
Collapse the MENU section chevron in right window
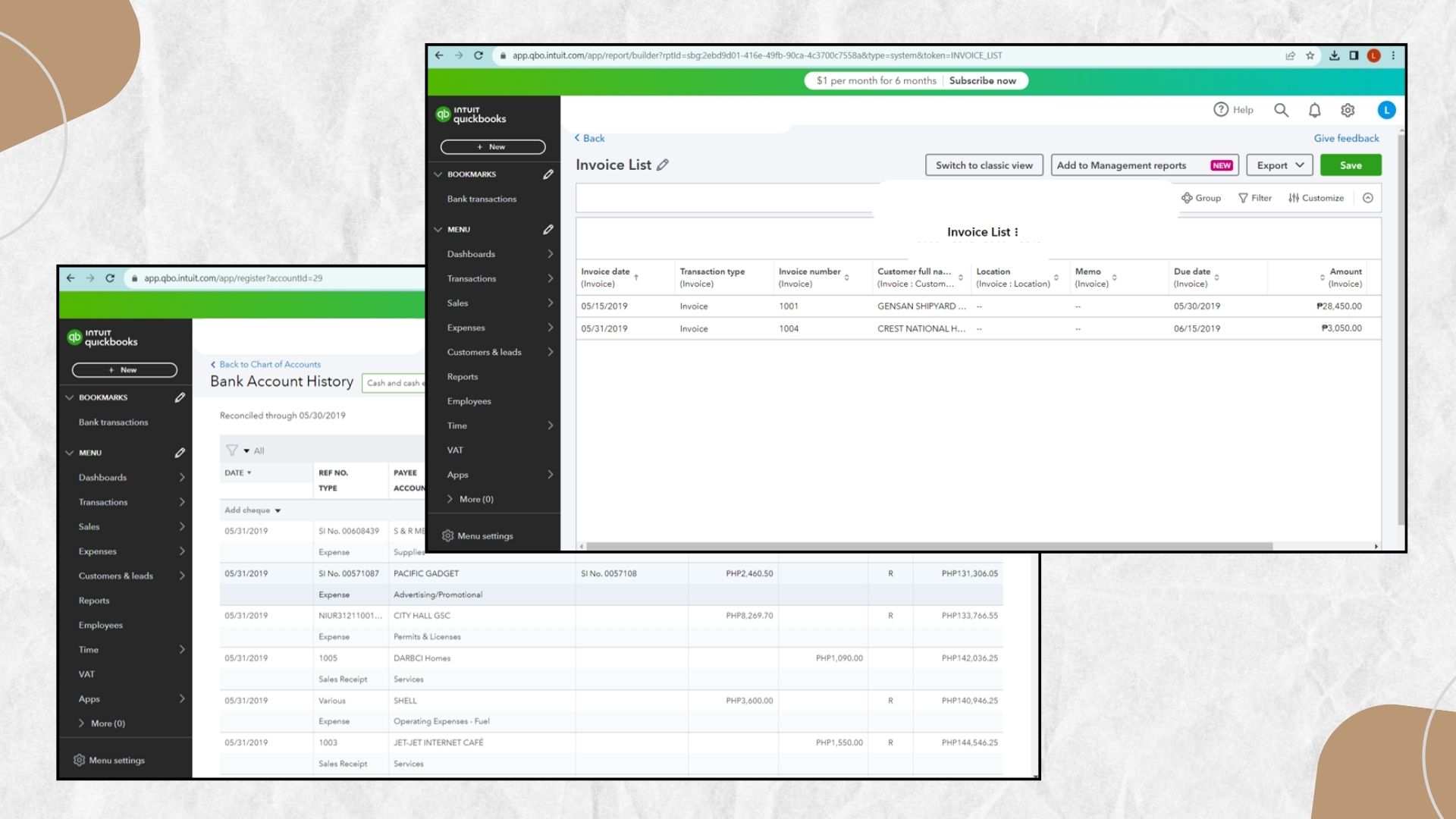438,229
